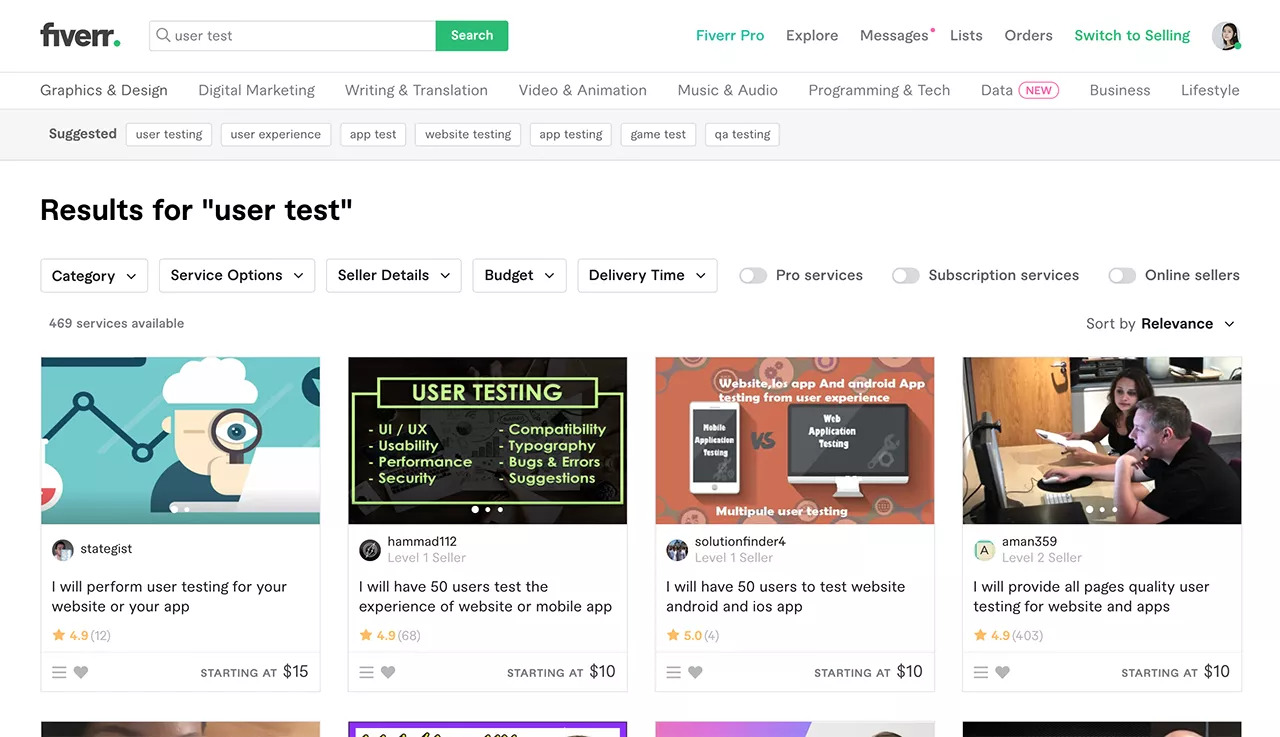Click the search input field

(300, 35)
